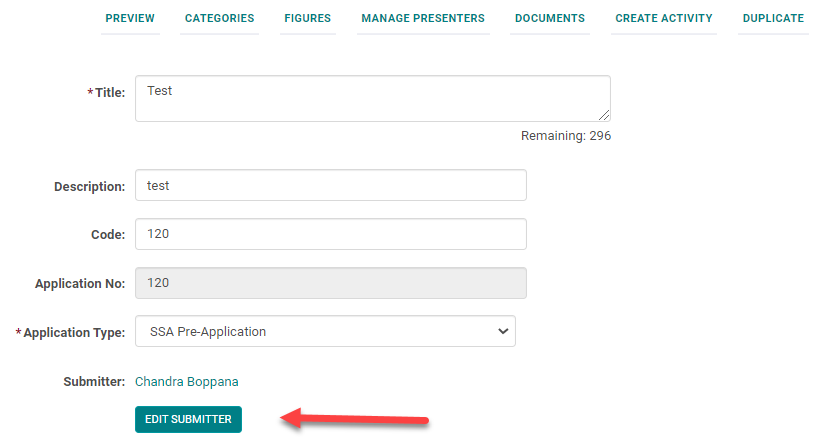
Task: Click the Create Activity tab
Action: click(663, 18)
